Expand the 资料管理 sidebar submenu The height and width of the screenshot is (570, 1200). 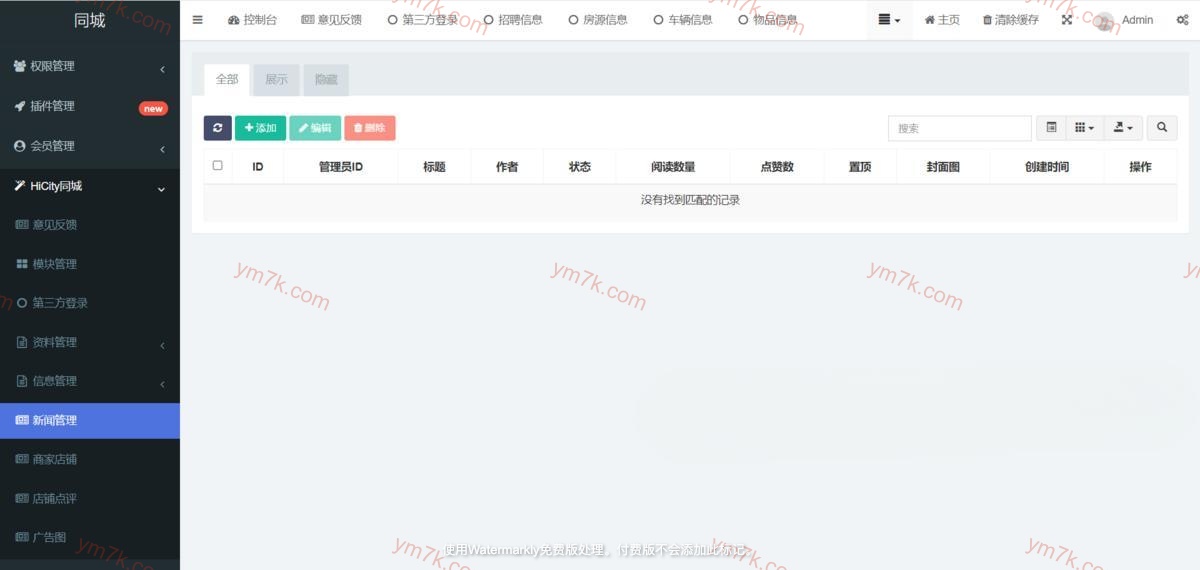[90, 342]
